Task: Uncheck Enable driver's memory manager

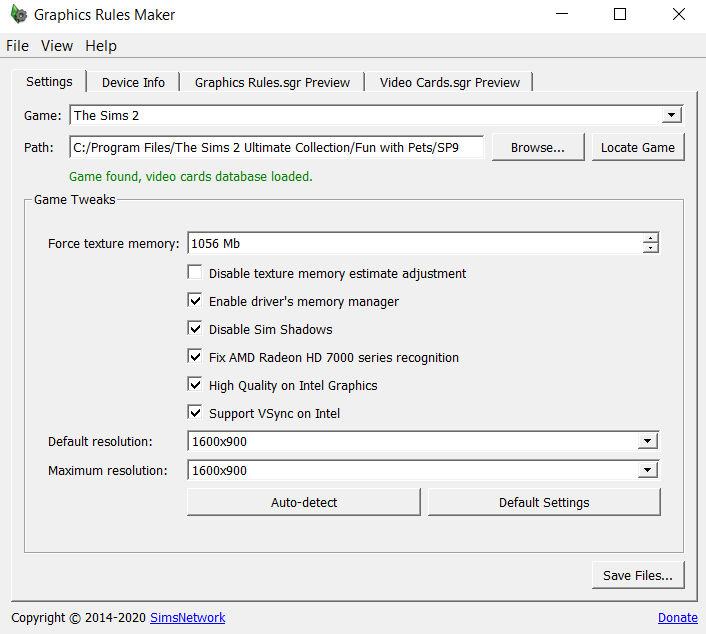Action: coord(195,301)
